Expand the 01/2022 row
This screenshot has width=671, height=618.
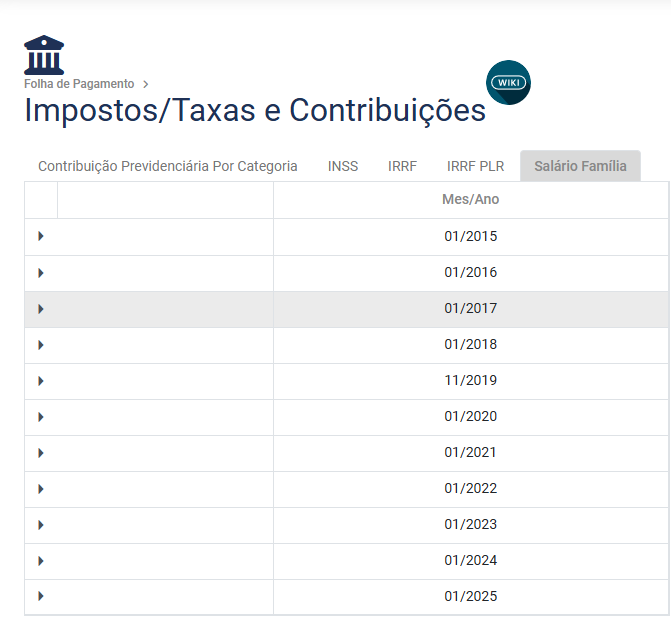41,489
